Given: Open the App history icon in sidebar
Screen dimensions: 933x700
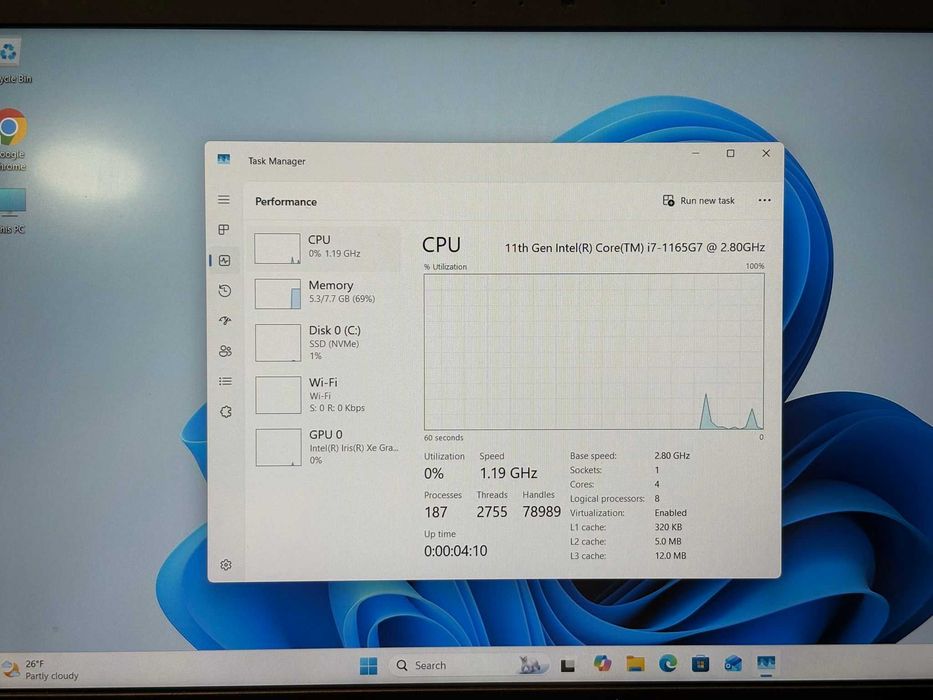Looking at the screenshot, I should tap(224, 291).
